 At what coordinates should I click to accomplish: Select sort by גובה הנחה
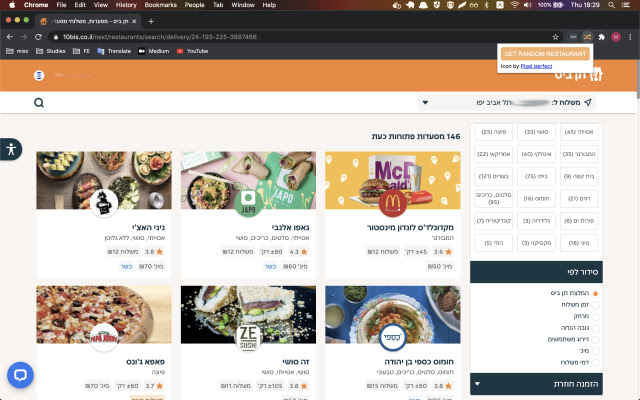point(596,328)
